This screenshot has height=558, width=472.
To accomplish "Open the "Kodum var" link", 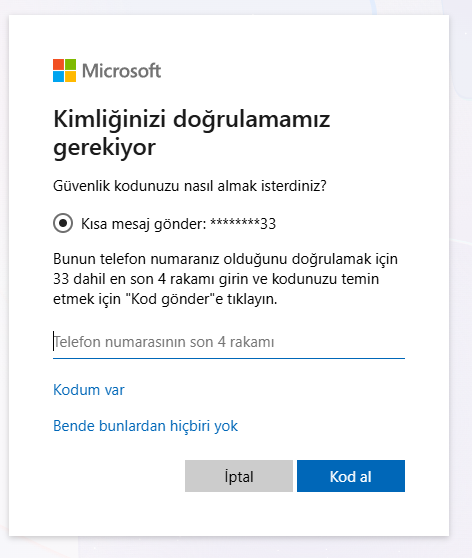I will [x=89, y=390].
